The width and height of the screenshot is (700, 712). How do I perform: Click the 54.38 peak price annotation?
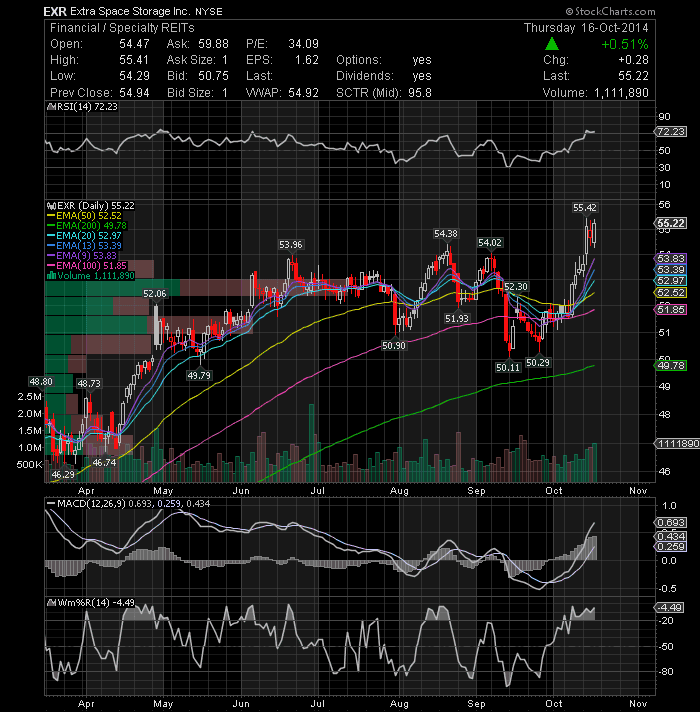446,234
